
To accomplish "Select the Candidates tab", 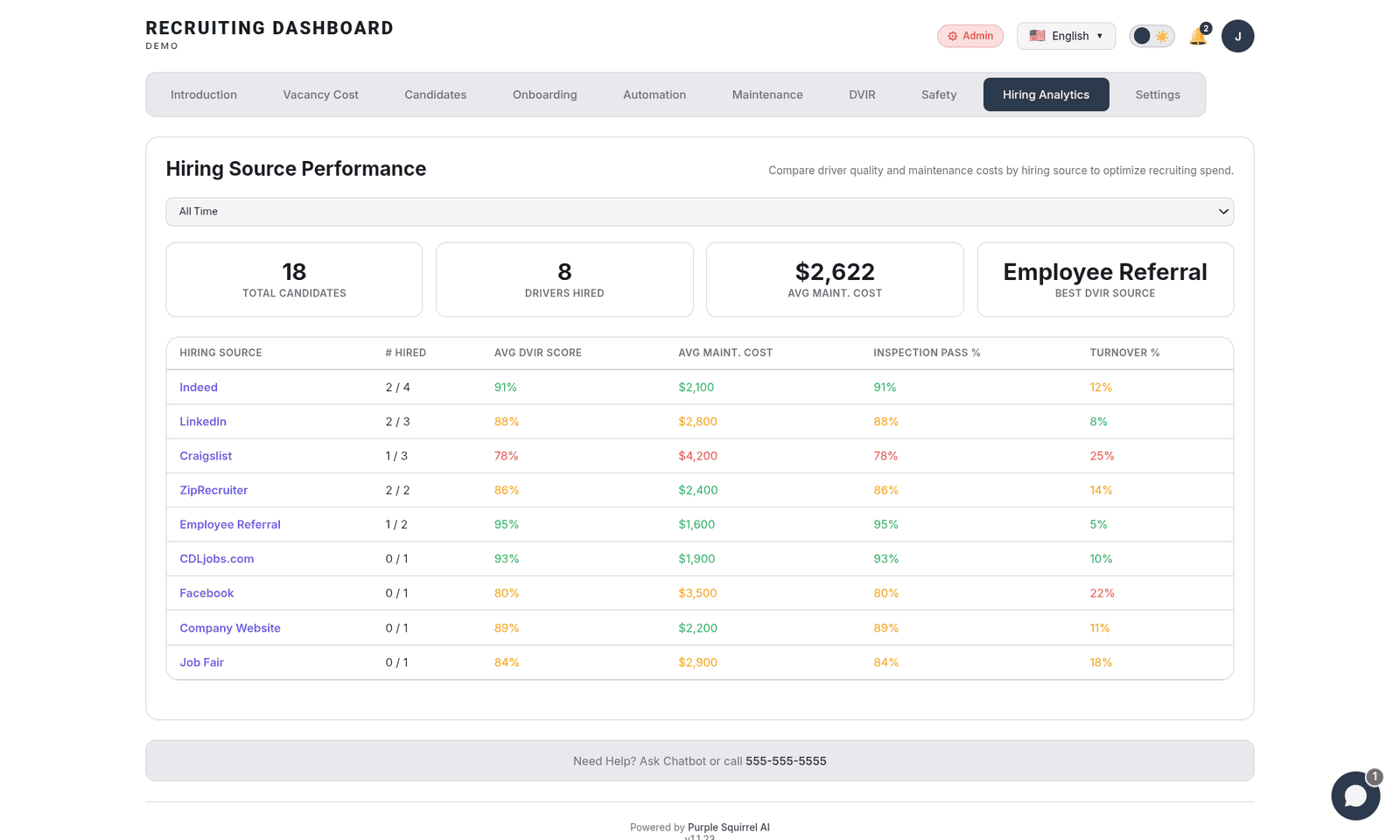I will coord(435,94).
